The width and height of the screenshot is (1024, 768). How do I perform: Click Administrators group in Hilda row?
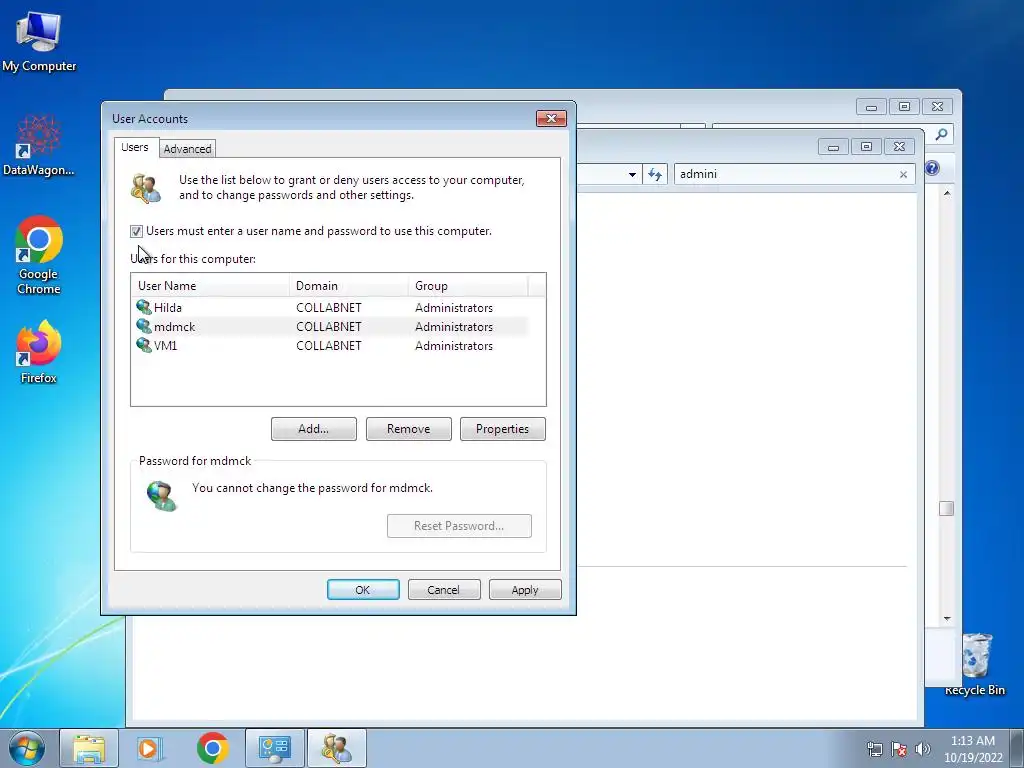point(454,308)
